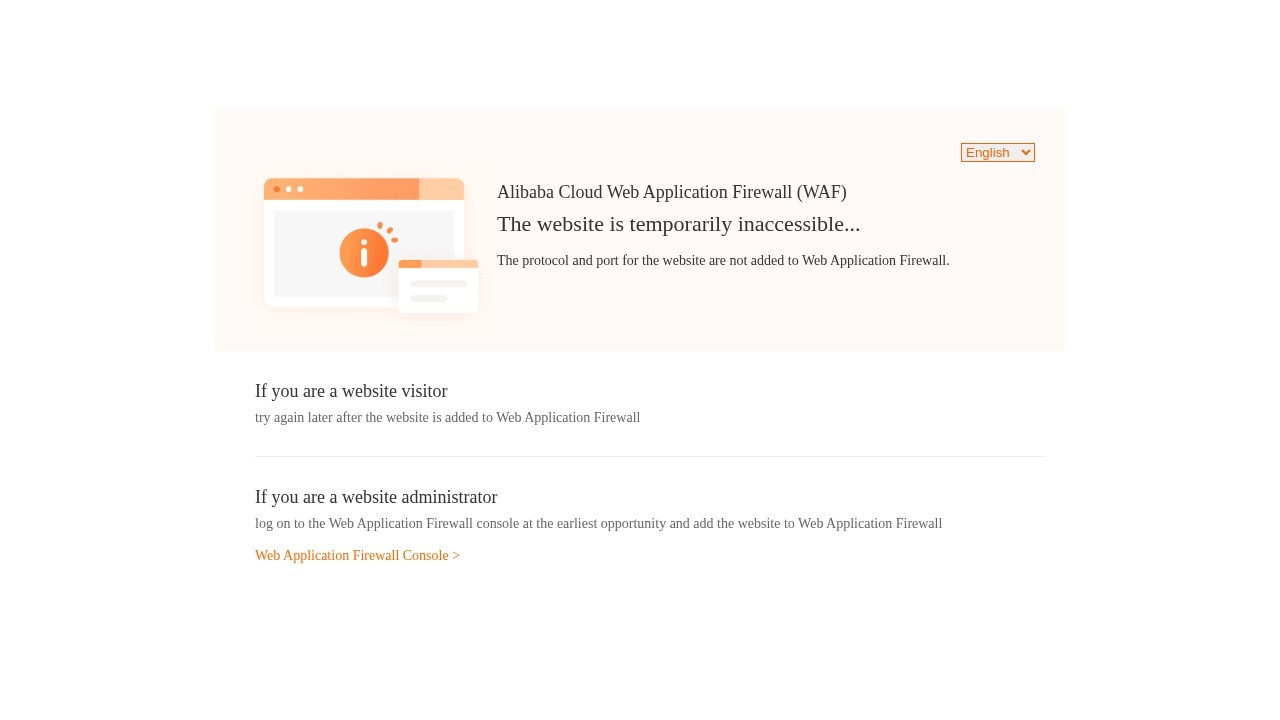Click the small overlay card in the illustration

tap(438, 288)
